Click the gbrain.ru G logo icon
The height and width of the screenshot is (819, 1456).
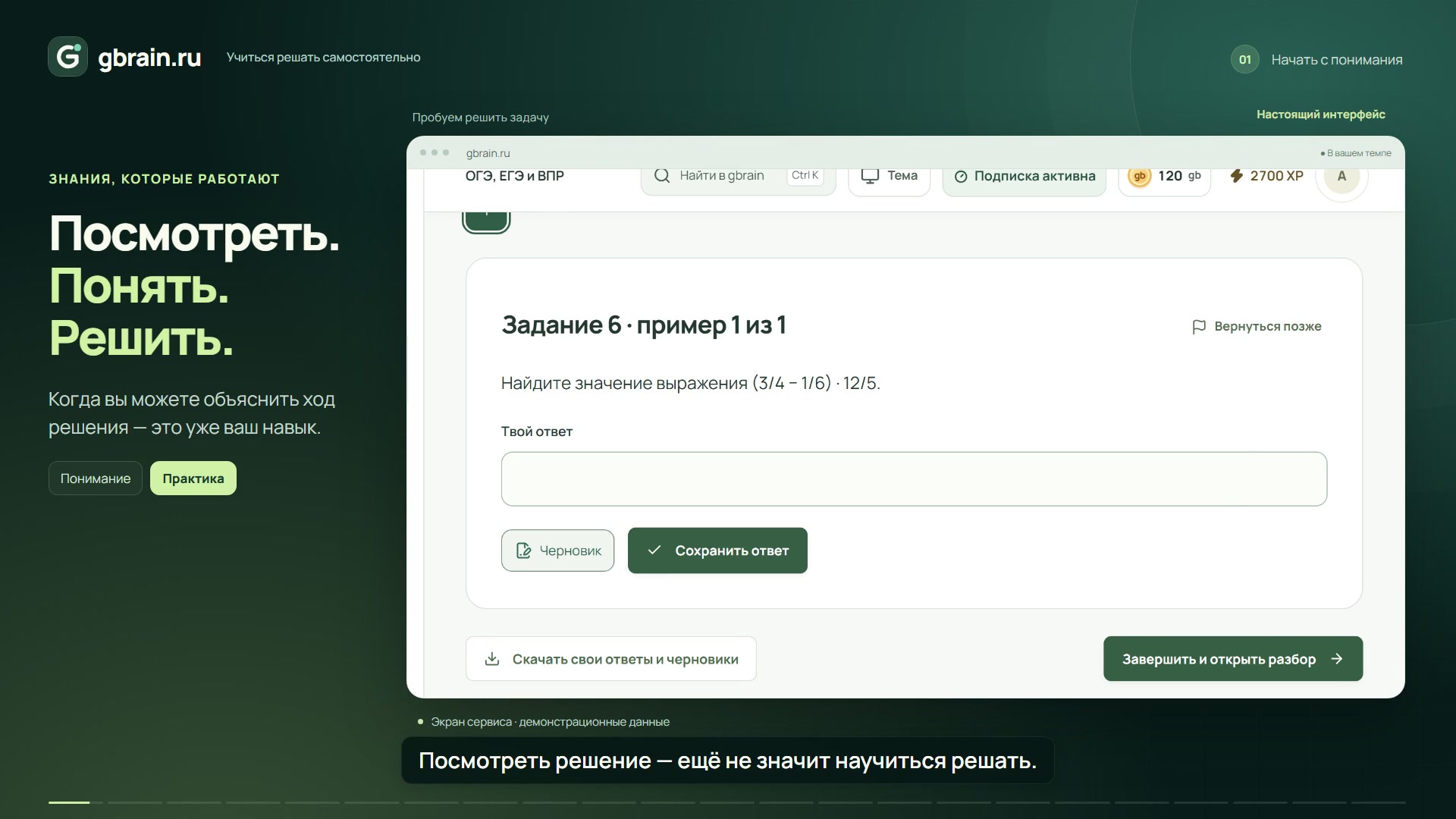[67, 57]
